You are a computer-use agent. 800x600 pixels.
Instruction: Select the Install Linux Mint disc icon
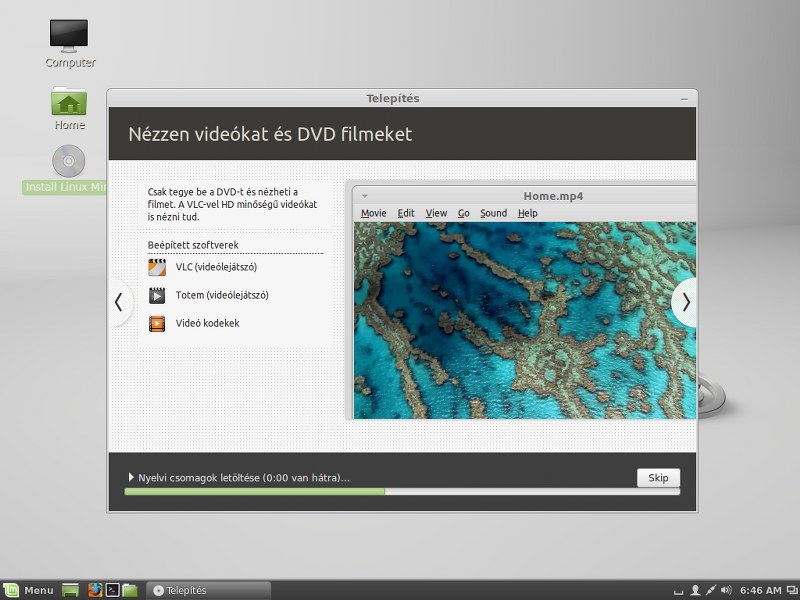(69, 161)
